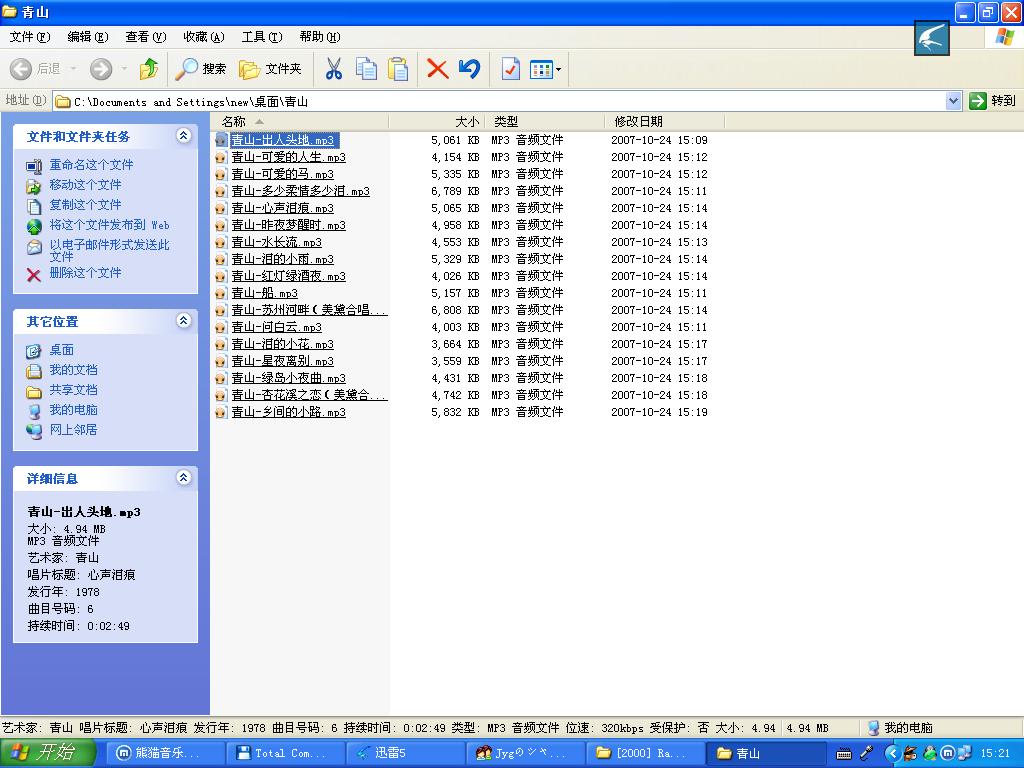Select file 青山-可爱的马.mp3
Viewport: 1024px width, 768px height.
tap(283, 174)
